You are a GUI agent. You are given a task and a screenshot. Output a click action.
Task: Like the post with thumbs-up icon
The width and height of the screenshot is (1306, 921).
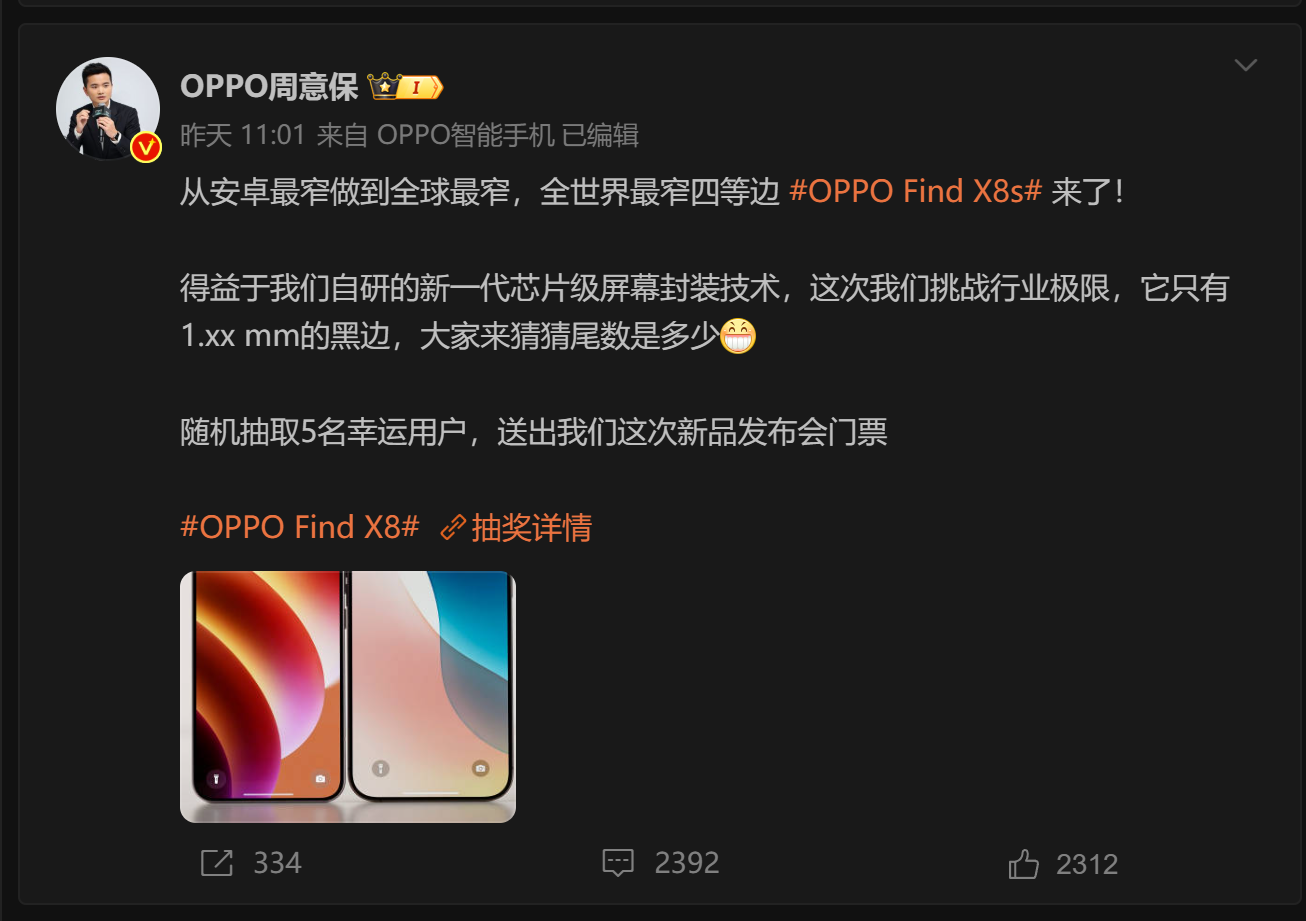[1024, 863]
